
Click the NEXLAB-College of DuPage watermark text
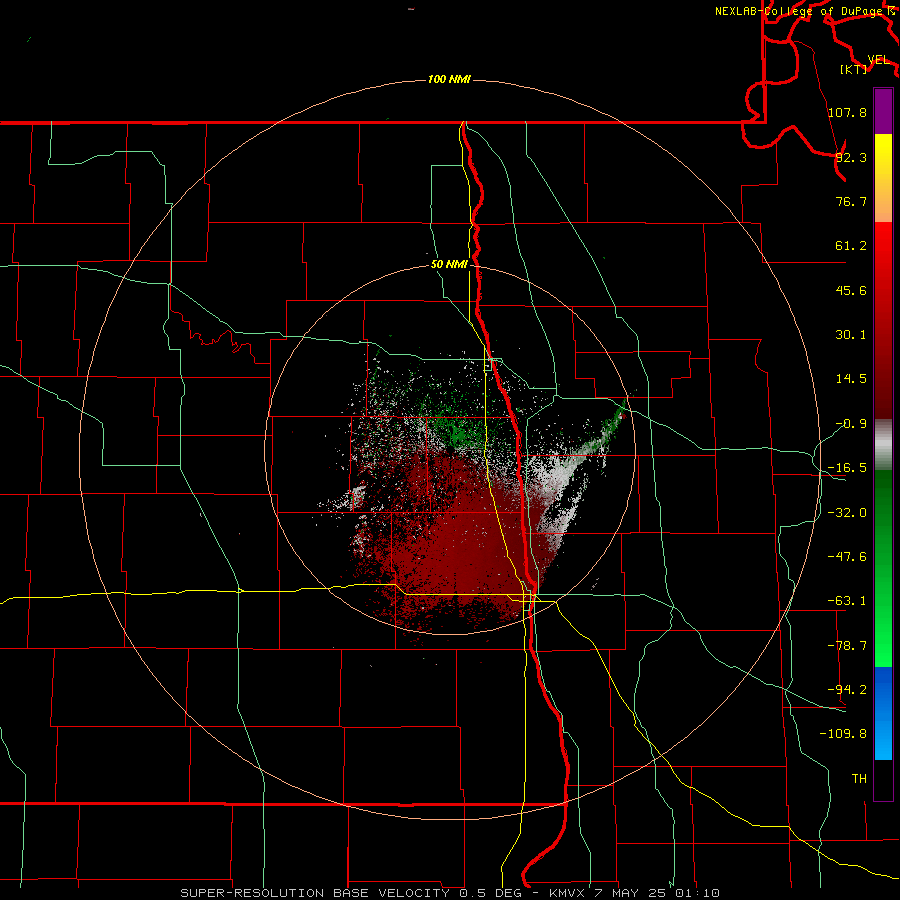pos(801,11)
